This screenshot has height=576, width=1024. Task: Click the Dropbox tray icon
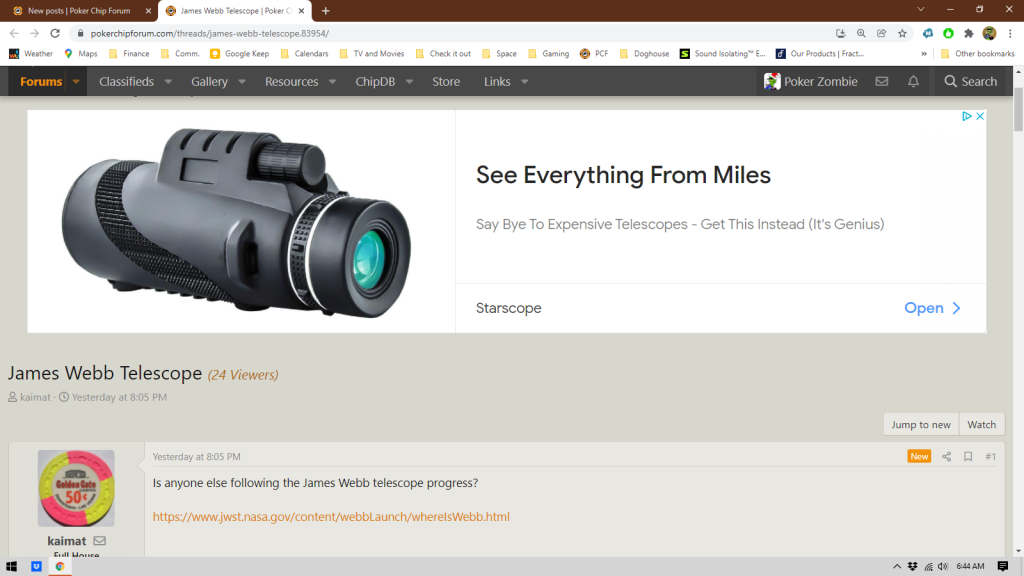coord(912,566)
